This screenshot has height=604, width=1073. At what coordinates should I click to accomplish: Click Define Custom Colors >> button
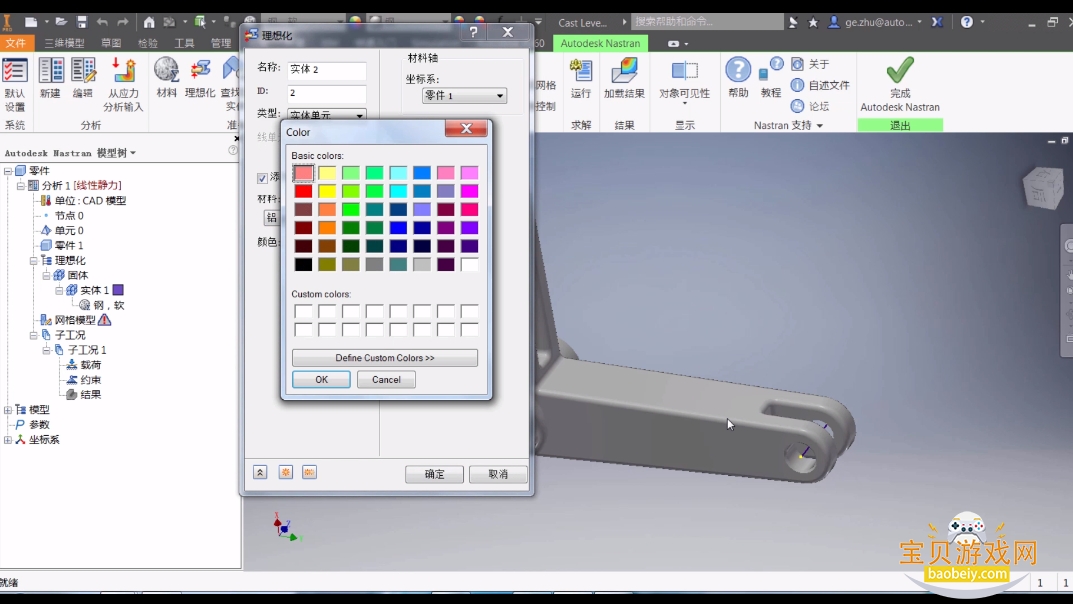(385, 358)
